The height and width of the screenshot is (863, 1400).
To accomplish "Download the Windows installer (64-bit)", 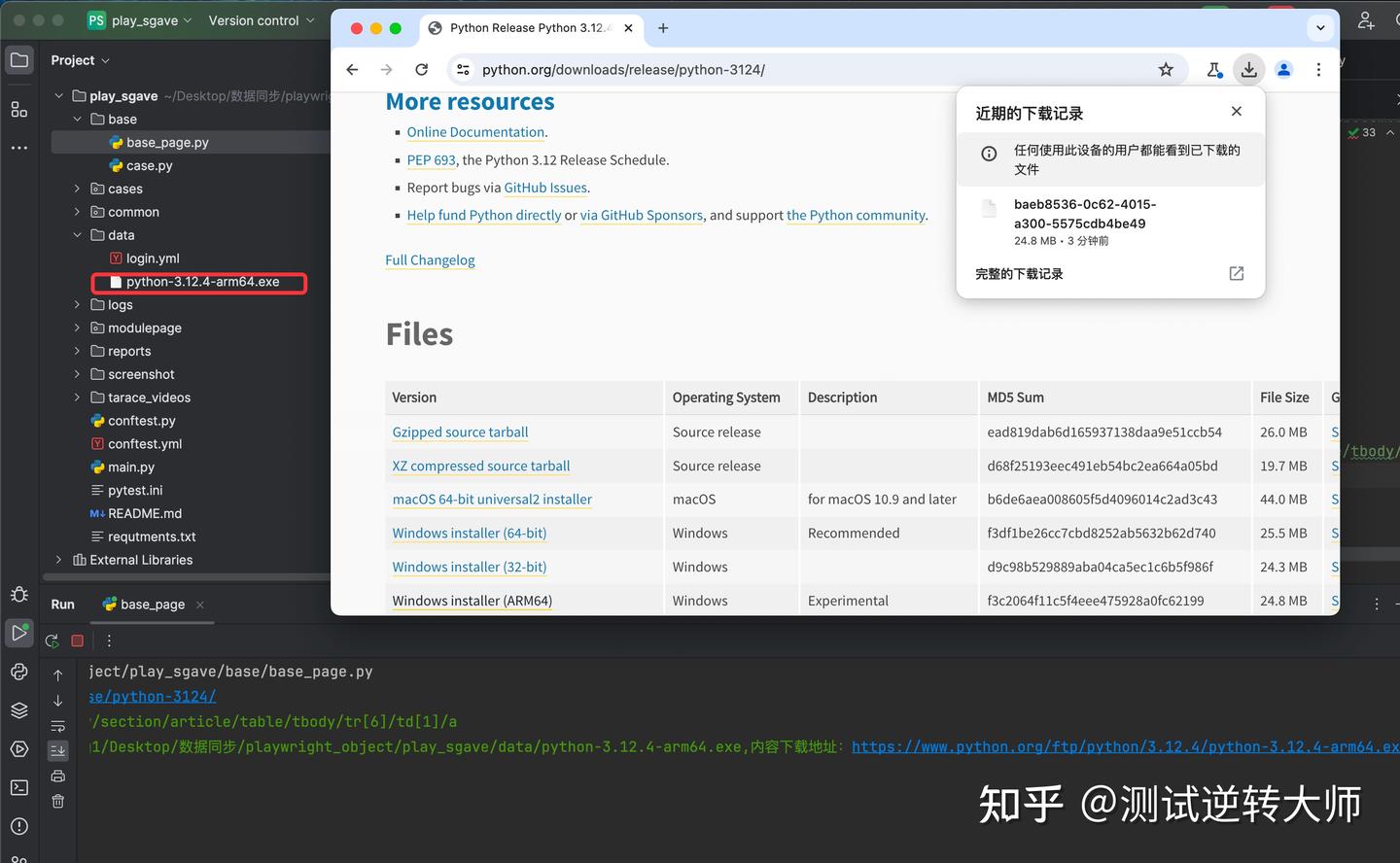I will pyautogui.click(x=469, y=533).
